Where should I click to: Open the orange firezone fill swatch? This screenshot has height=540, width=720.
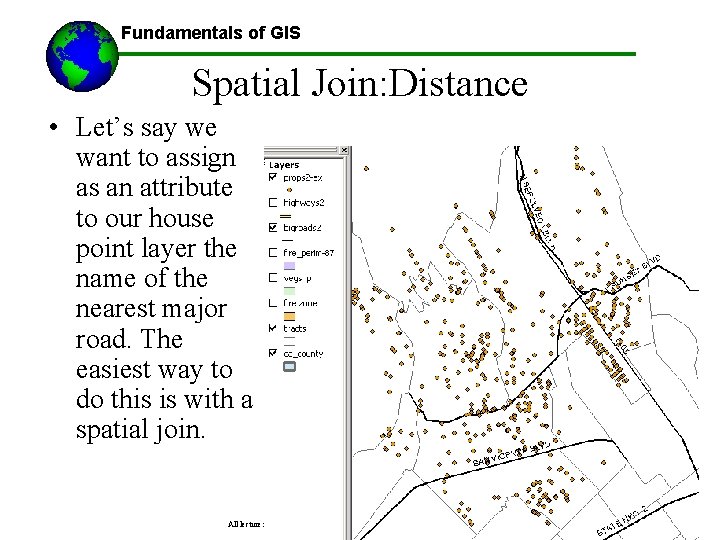point(289,316)
